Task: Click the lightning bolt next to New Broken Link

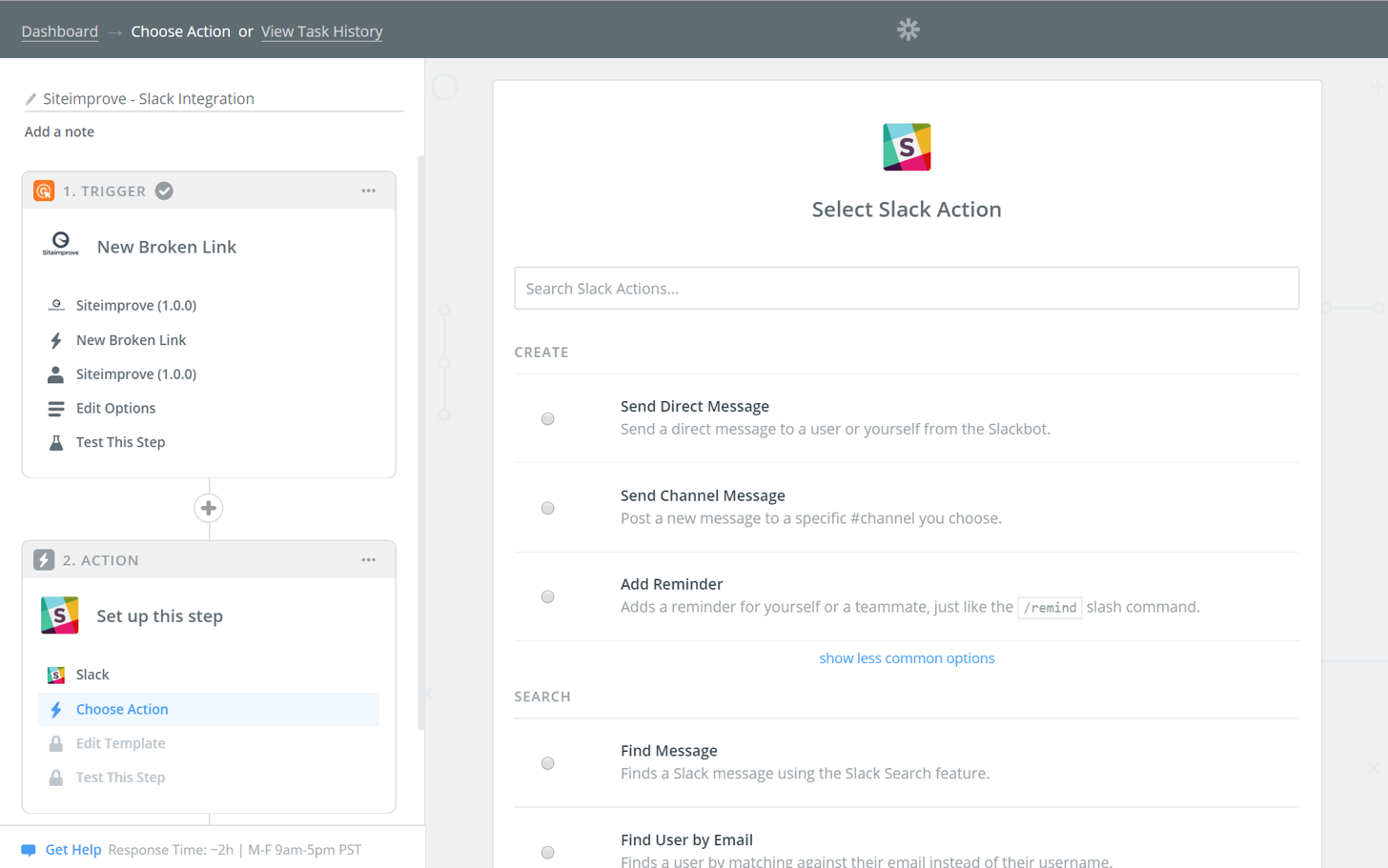Action: pyautogui.click(x=56, y=340)
